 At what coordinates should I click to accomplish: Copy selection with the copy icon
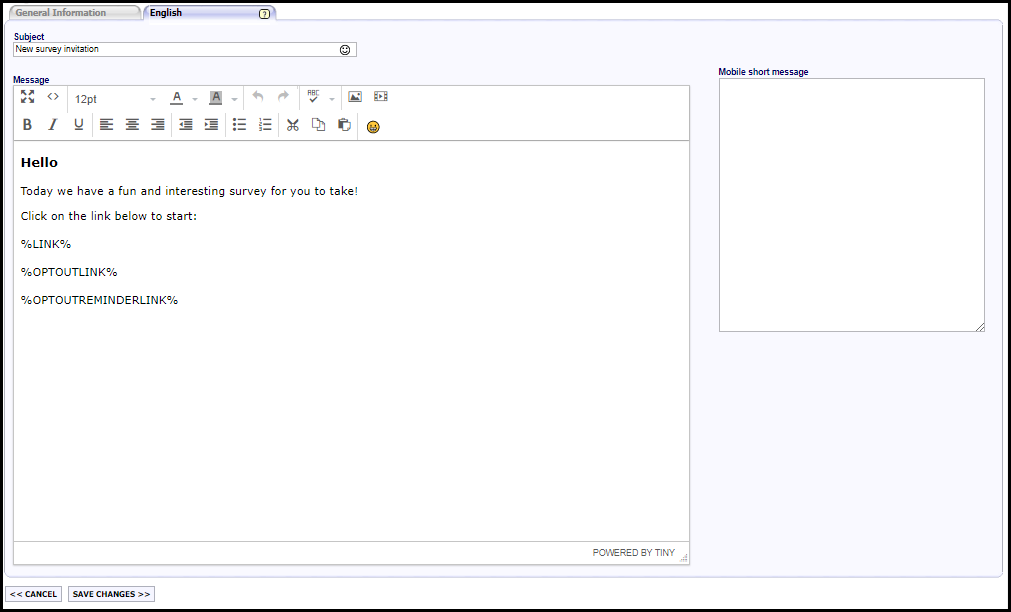pyautogui.click(x=319, y=124)
